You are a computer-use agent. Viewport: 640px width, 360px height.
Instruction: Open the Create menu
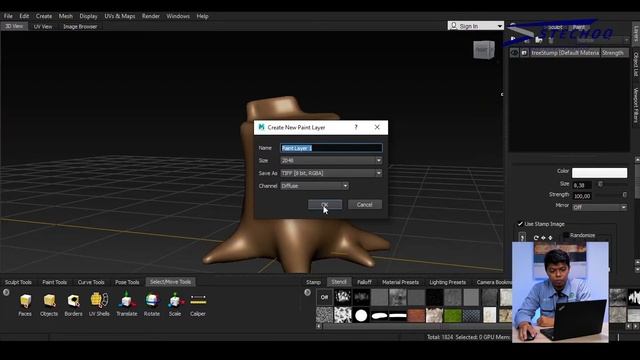pyautogui.click(x=44, y=16)
